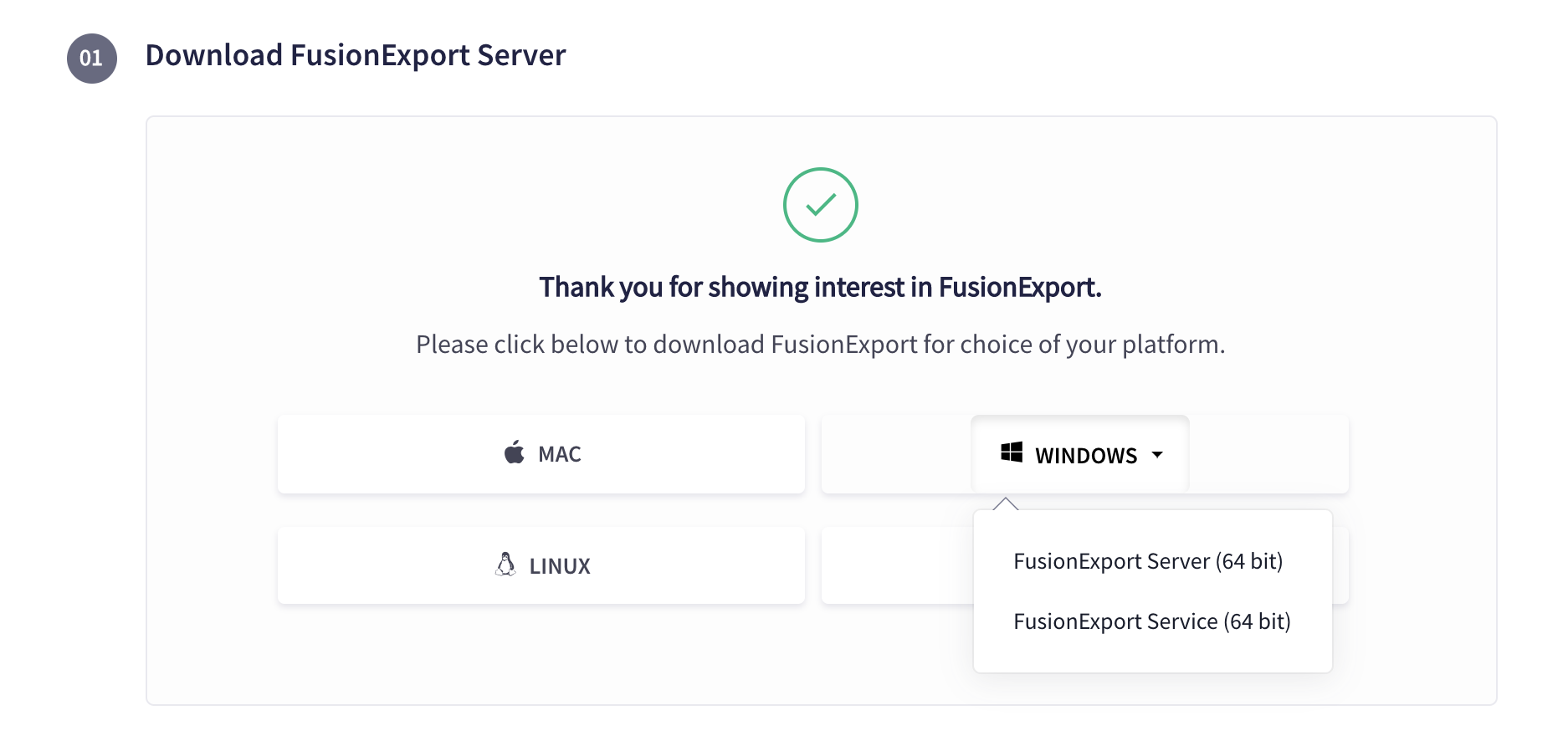Click the green checkmark circle icon

[x=820, y=205]
